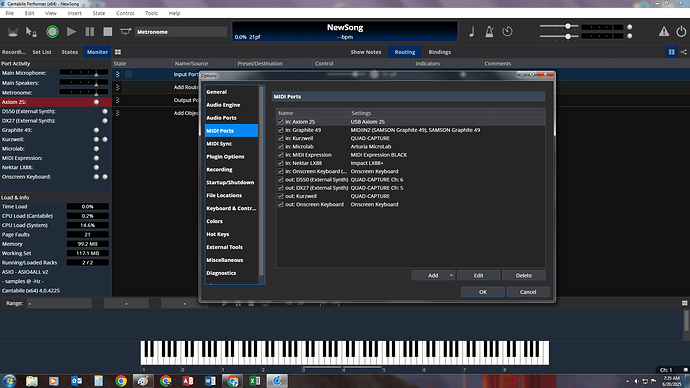
Task: Switch to the Bindings tab
Action: 440,52
